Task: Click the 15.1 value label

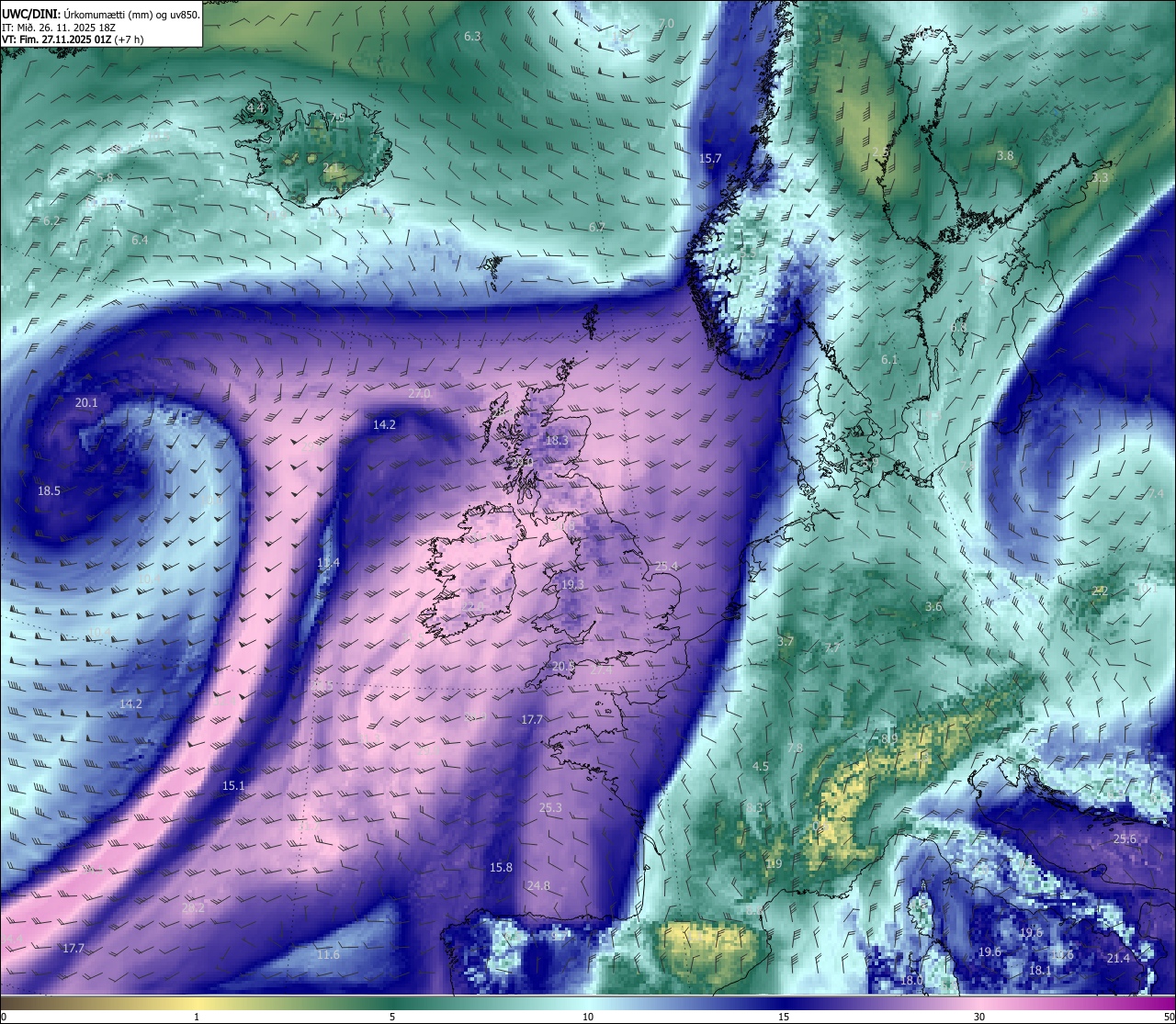Action: [x=233, y=785]
